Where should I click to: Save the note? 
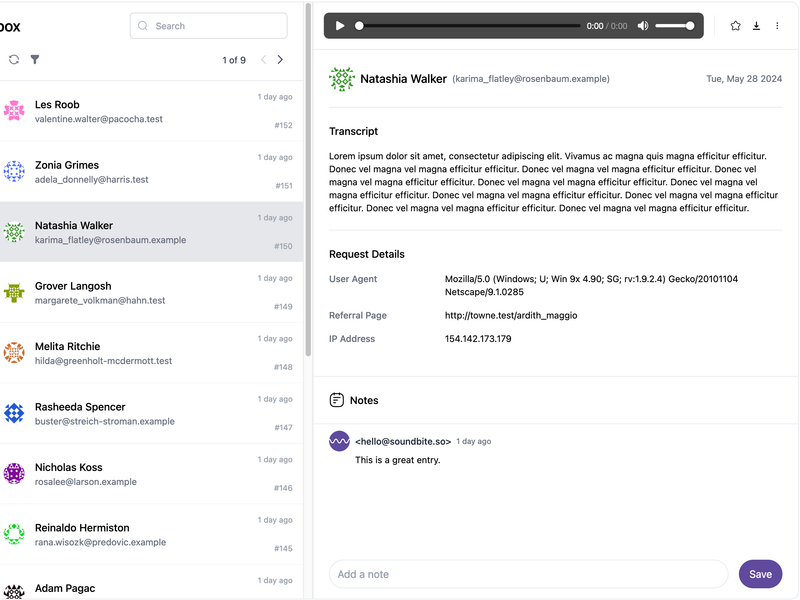[x=760, y=574]
